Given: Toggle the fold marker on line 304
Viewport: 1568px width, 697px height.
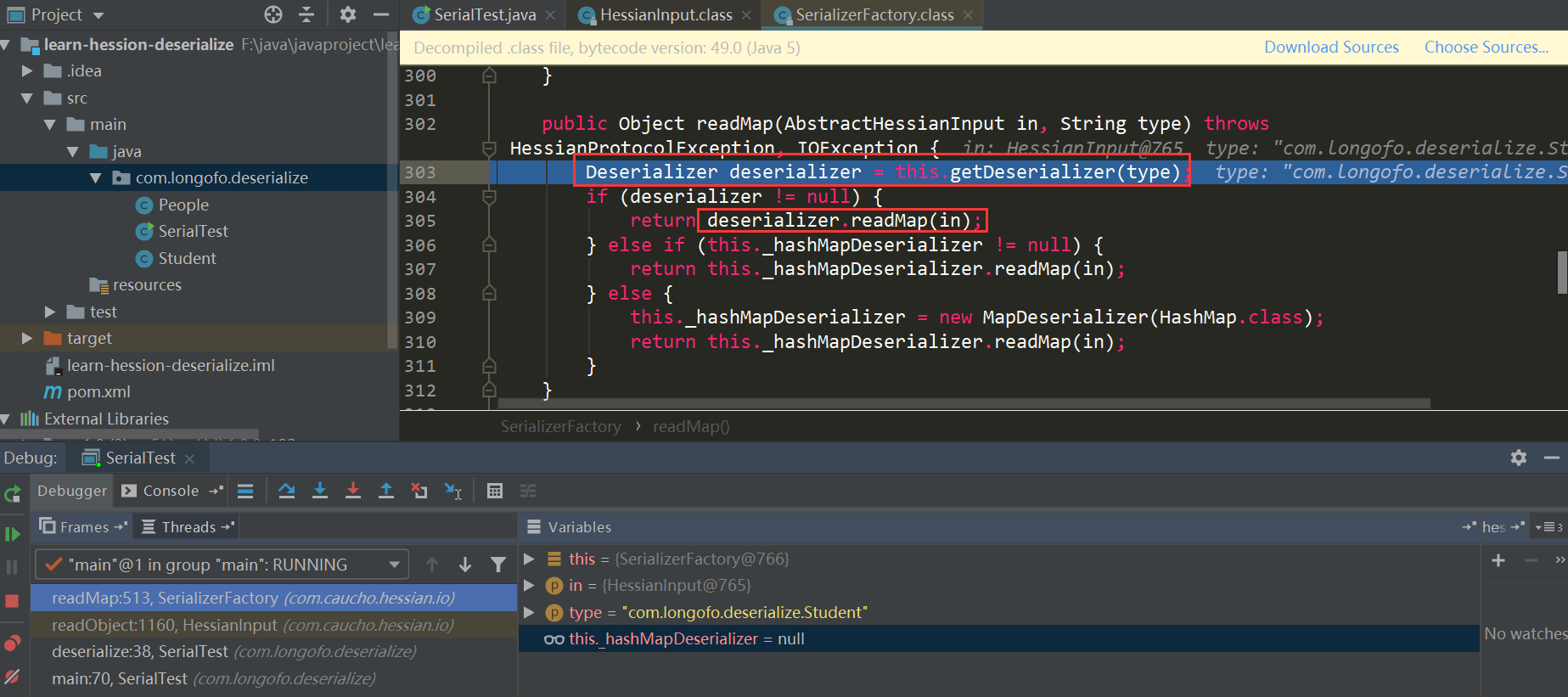Looking at the screenshot, I should coord(489,197).
